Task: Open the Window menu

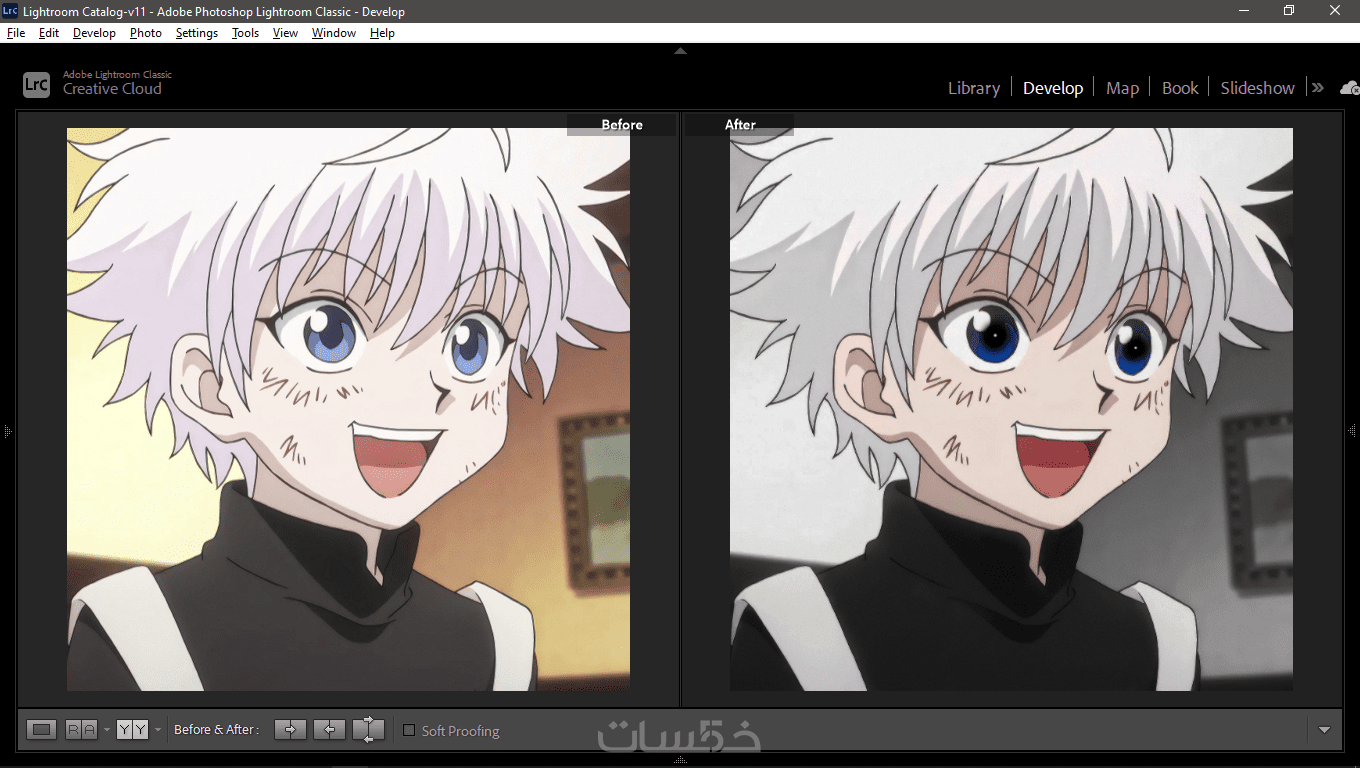Action: [334, 33]
